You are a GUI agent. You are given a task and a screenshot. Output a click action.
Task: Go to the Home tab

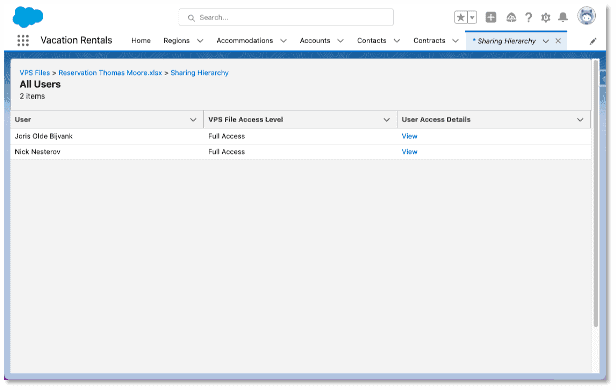click(141, 40)
